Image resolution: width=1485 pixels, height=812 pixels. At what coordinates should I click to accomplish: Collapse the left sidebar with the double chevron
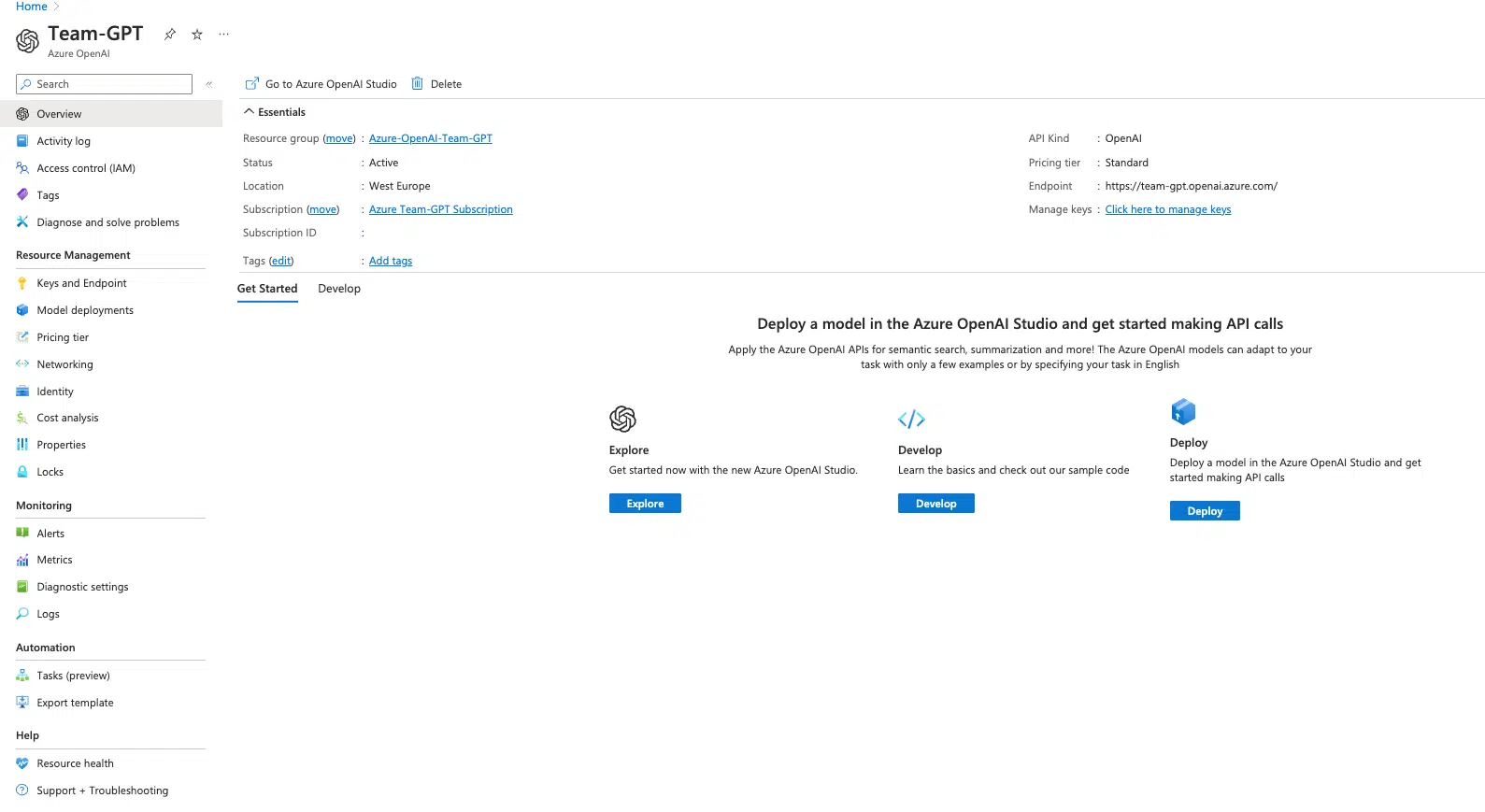[x=209, y=84]
